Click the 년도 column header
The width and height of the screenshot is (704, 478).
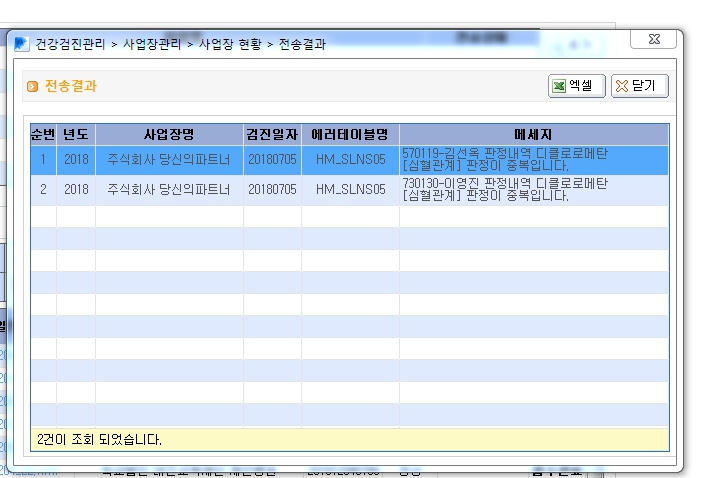point(76,134)
